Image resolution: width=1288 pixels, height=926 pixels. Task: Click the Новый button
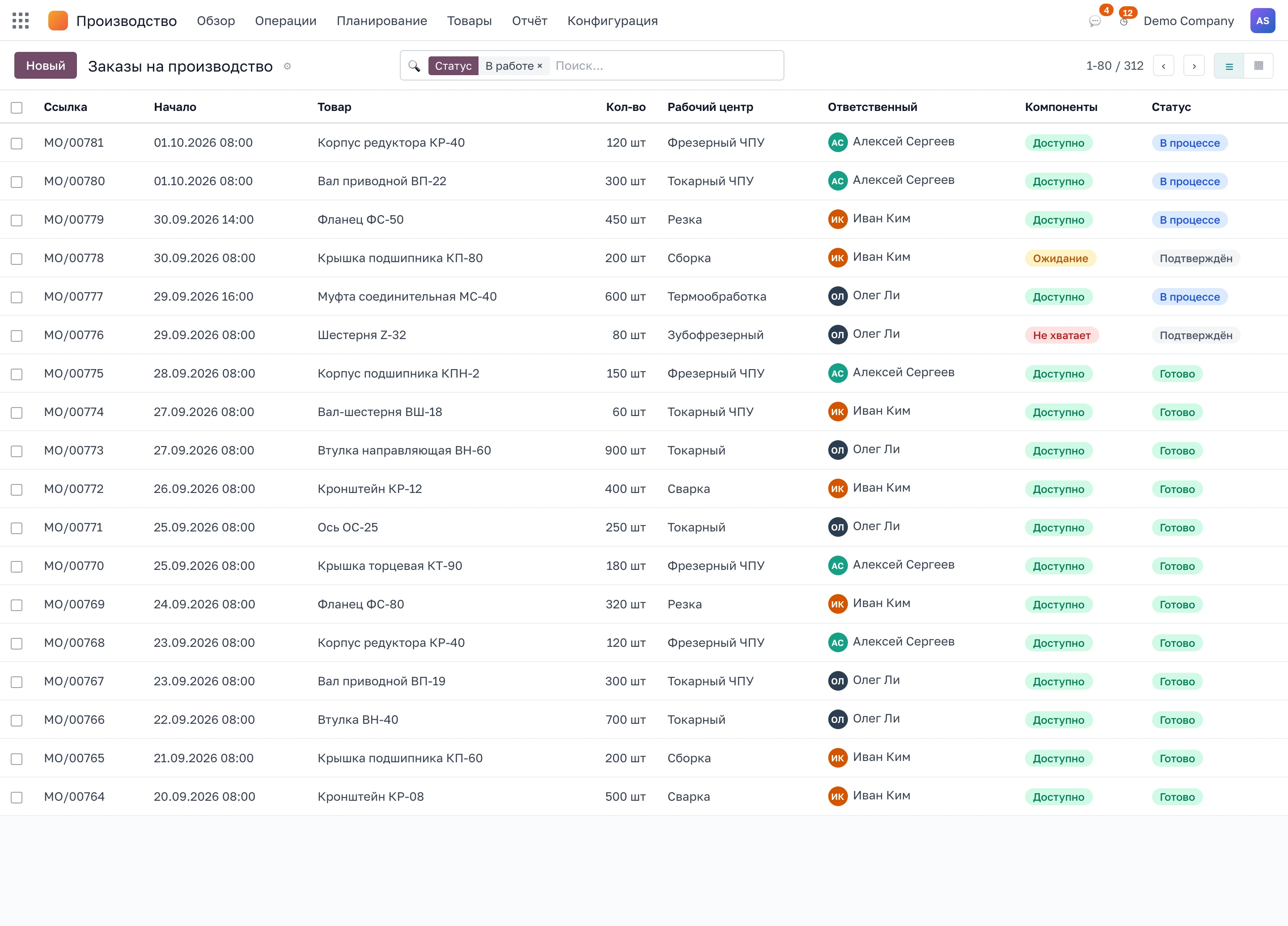coord(46,65)
